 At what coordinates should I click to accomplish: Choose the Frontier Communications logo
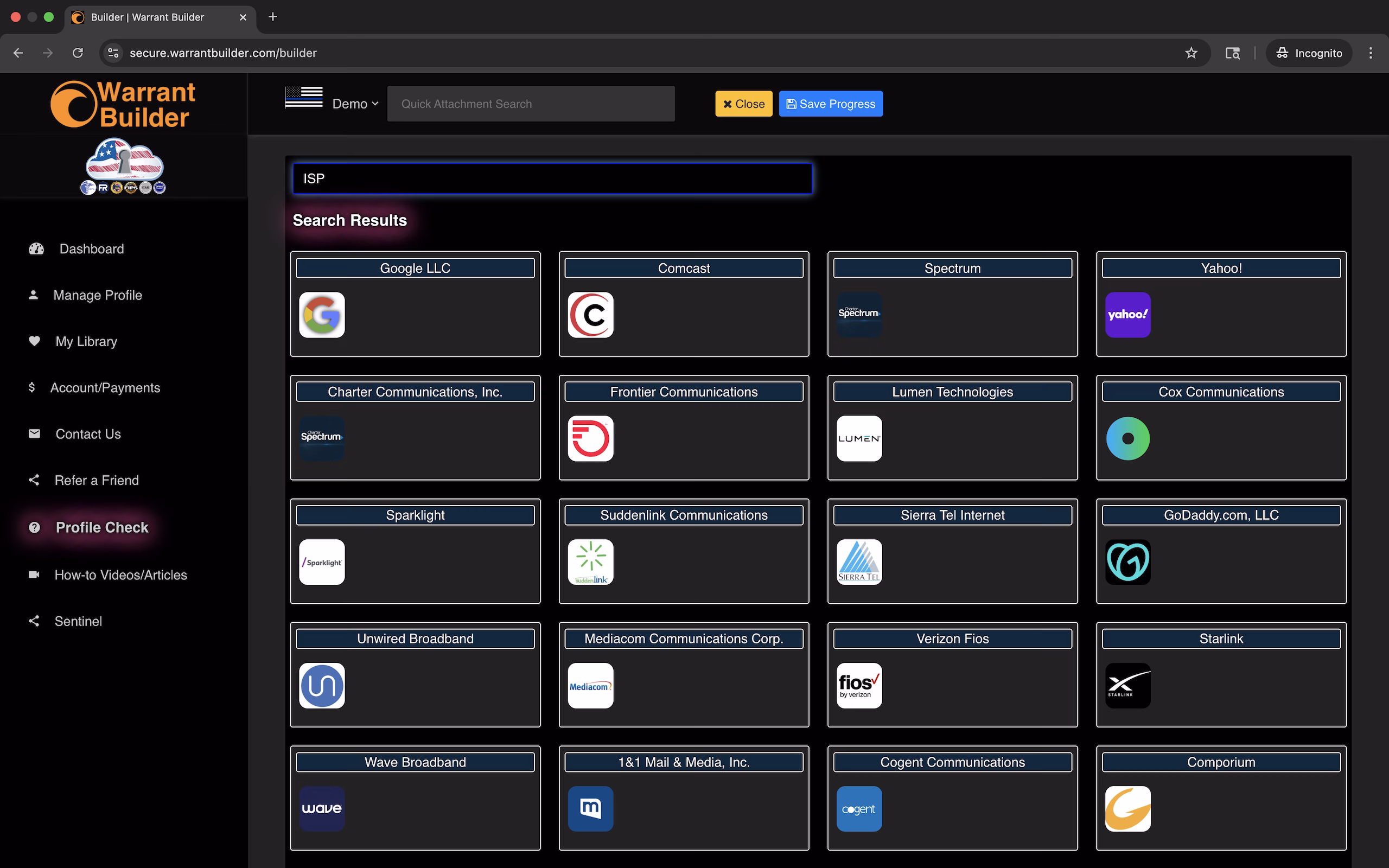590,438
